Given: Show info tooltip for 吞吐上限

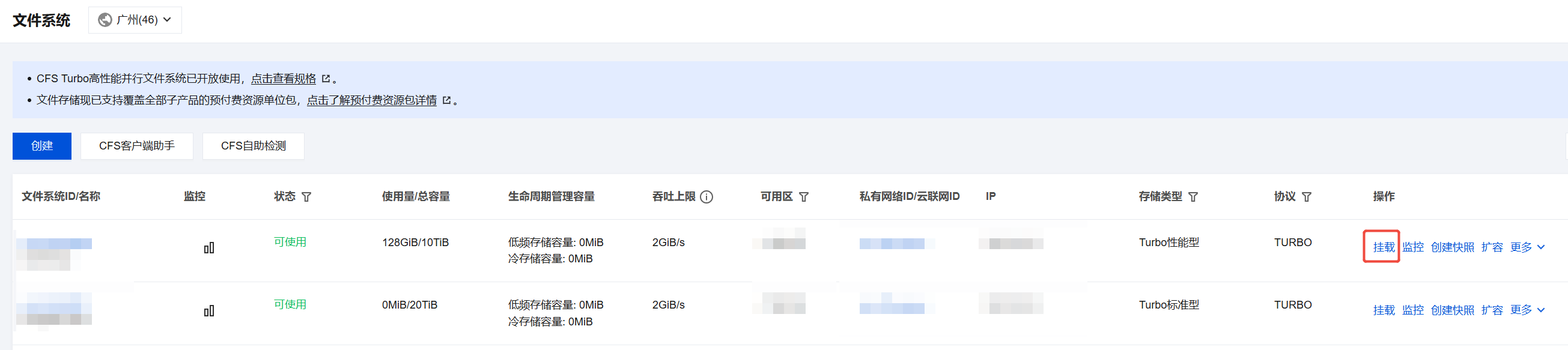Looking at the screenshot, I should coord(706,196).
